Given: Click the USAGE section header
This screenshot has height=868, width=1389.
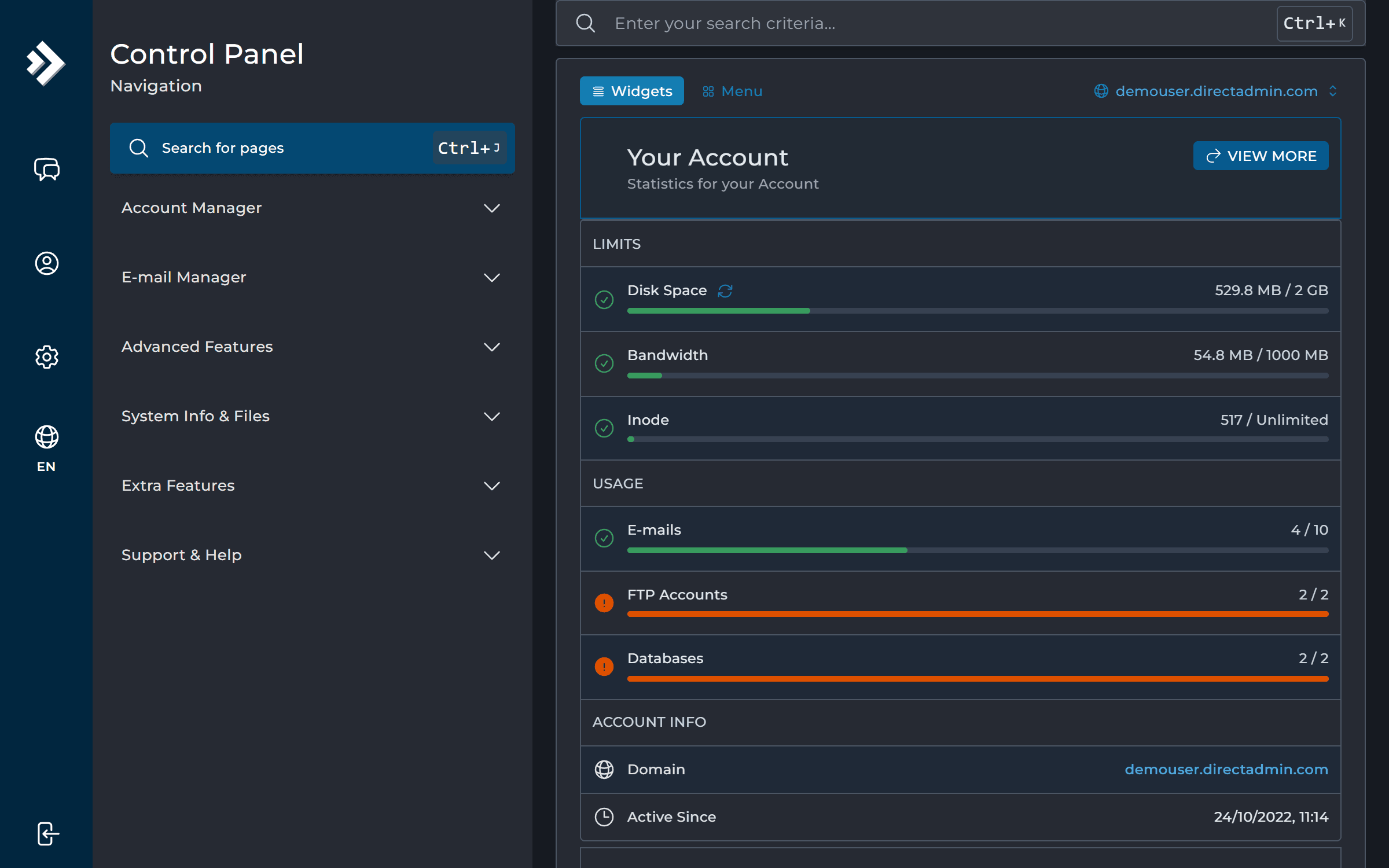Looking at the screenshot, I should 618,484.
